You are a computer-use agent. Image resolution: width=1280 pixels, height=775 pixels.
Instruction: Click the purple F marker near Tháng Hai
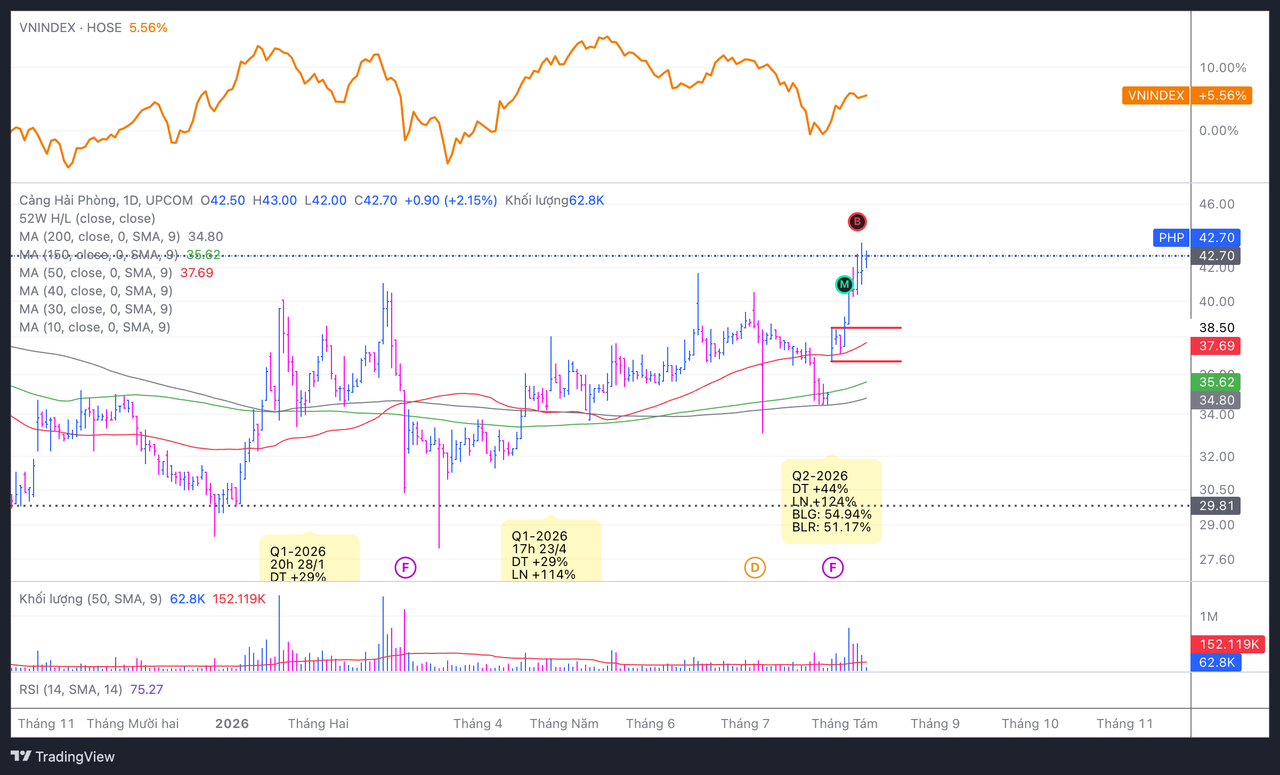pyautogui.click(x=405, y=568)
